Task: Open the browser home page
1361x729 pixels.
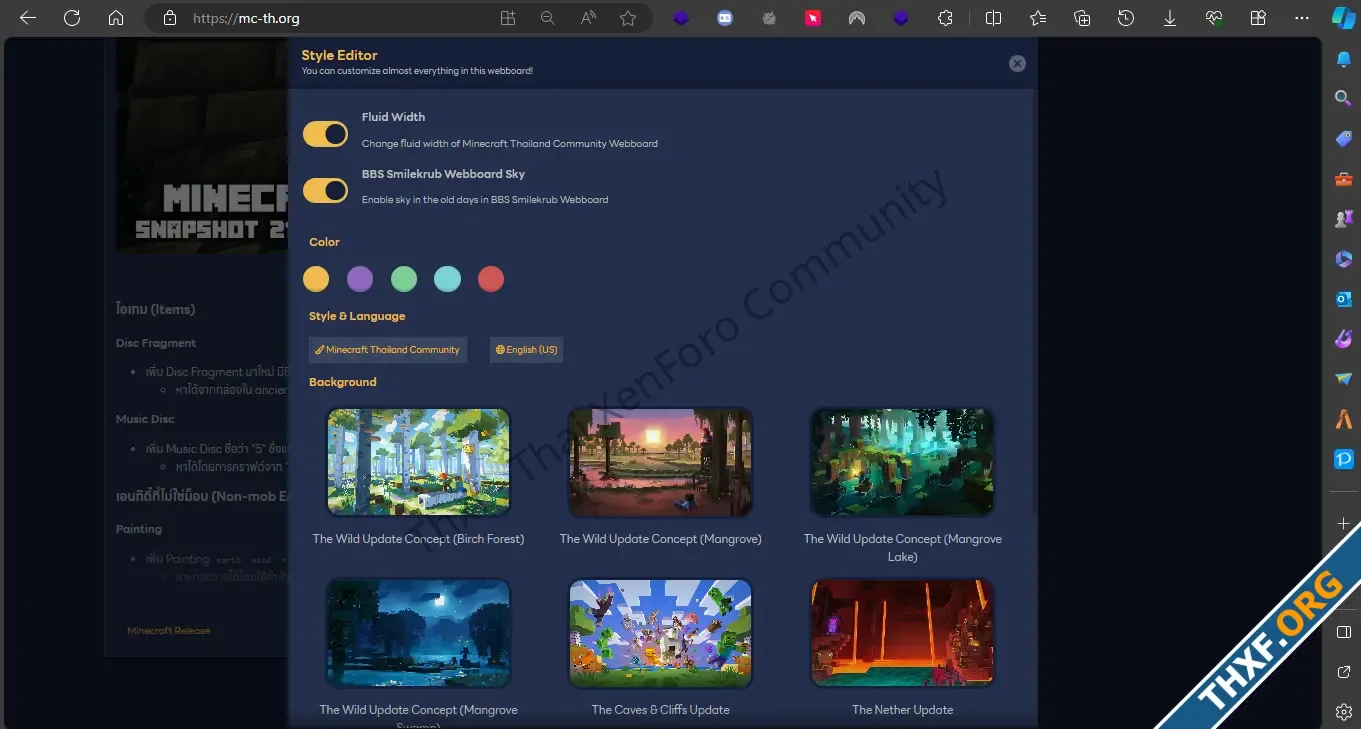Action: click(x=116, y=18)
